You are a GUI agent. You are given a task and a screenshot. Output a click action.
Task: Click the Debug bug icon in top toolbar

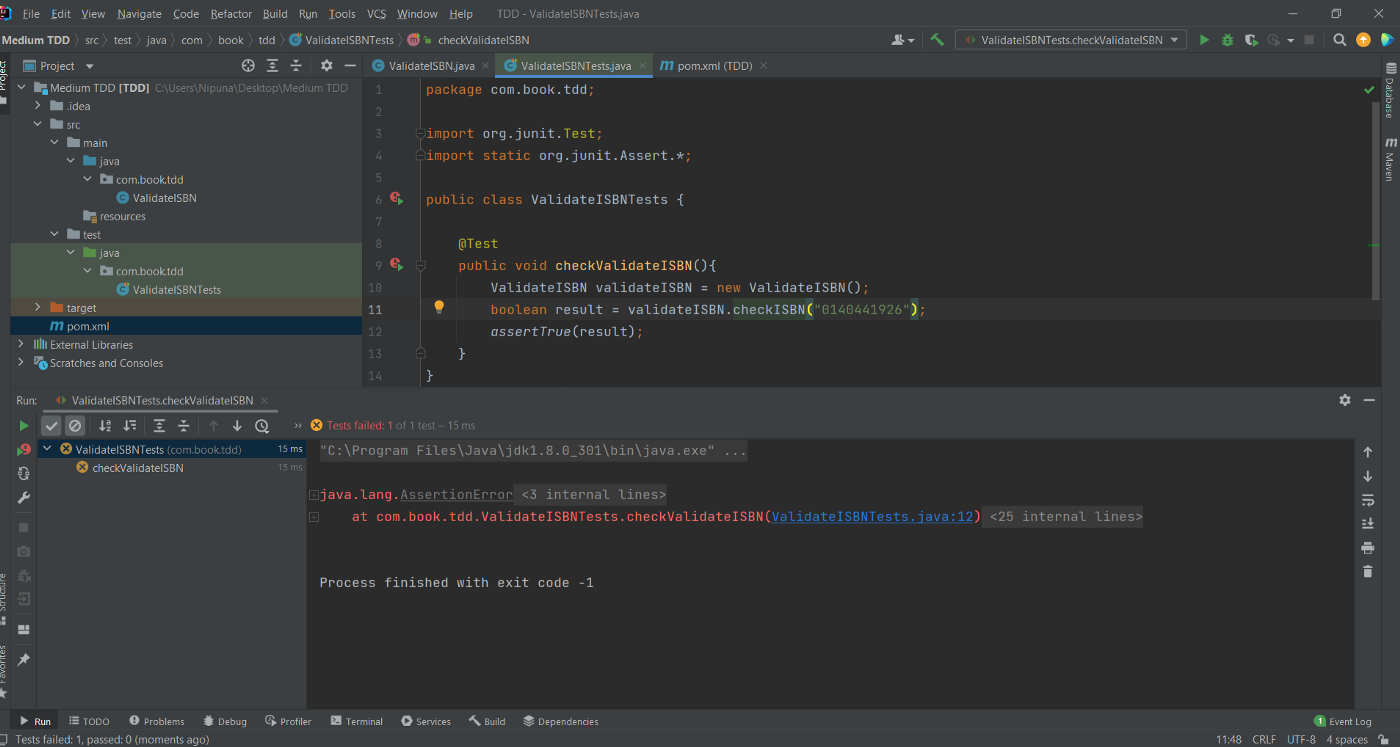click(1227, 40)
